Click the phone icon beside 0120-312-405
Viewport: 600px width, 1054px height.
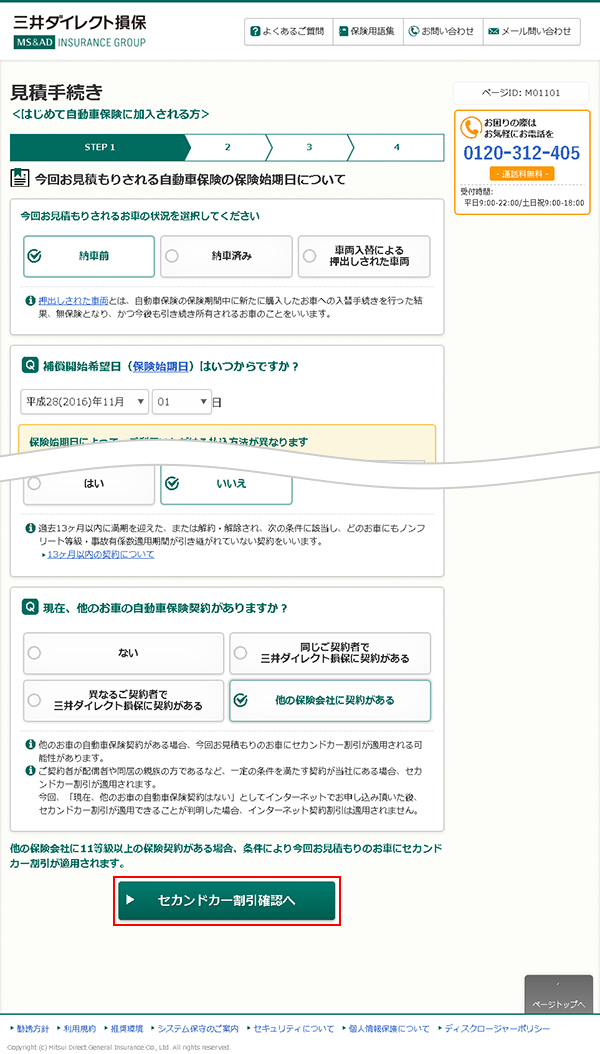[471, 128]
